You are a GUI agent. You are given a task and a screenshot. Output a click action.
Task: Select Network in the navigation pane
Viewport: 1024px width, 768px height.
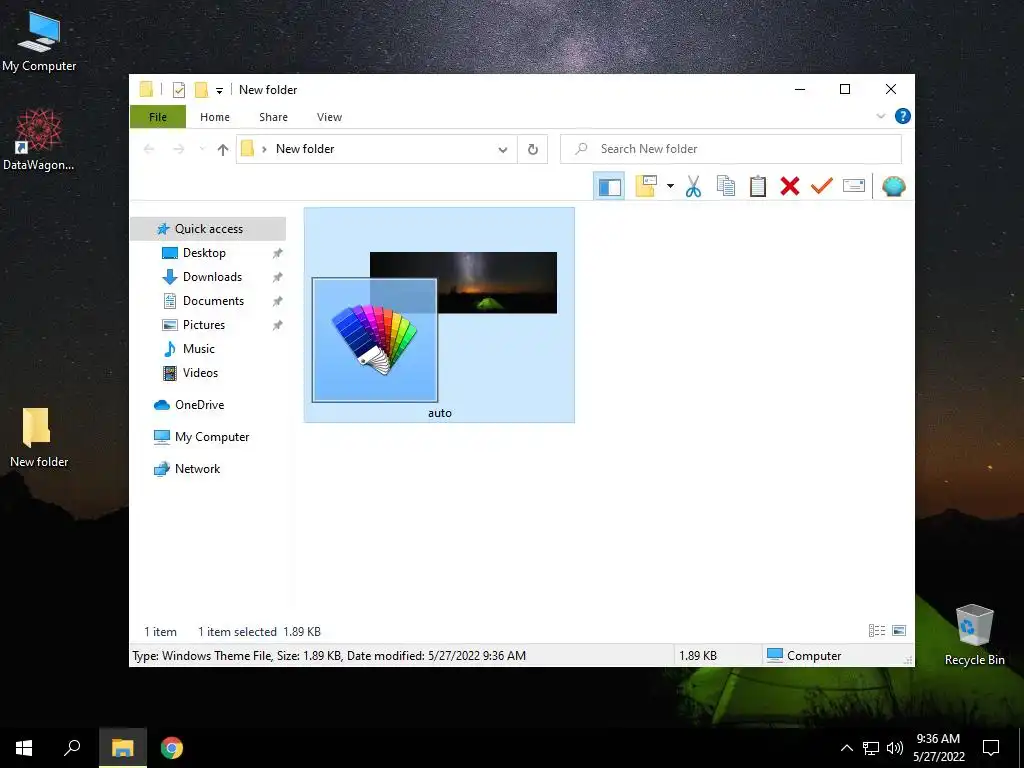tap(197, 469)
